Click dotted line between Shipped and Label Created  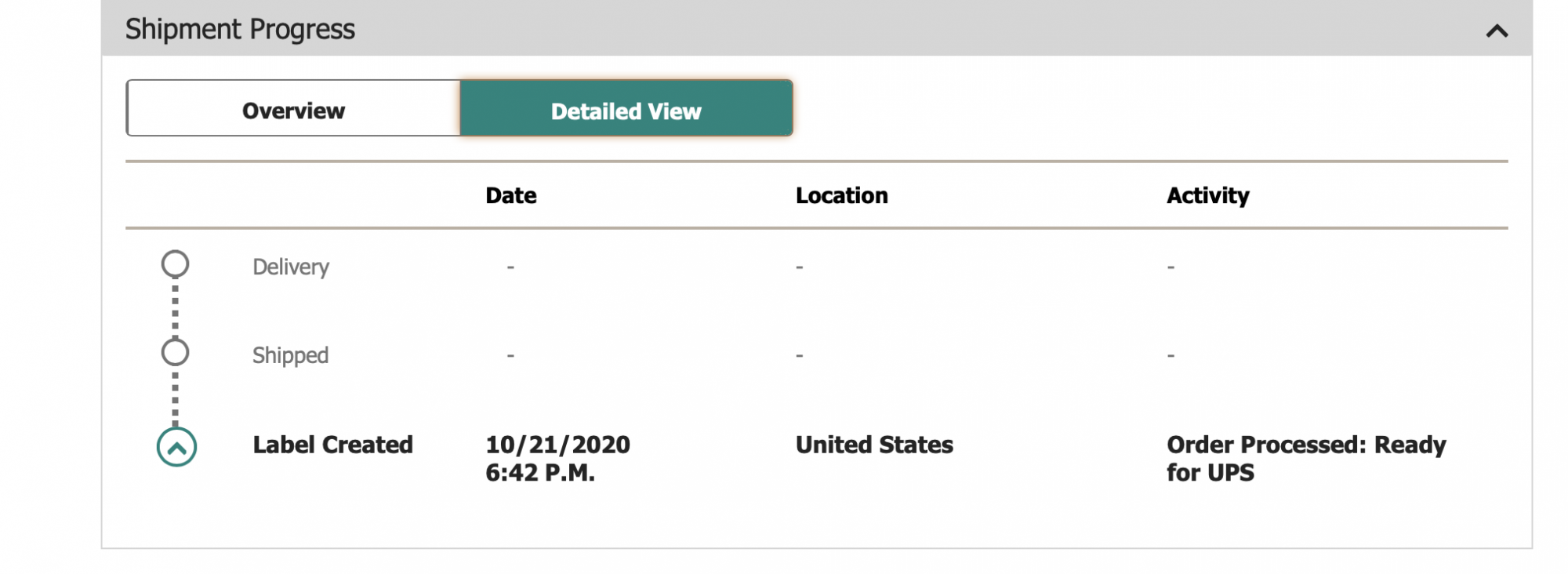[175, 398]
